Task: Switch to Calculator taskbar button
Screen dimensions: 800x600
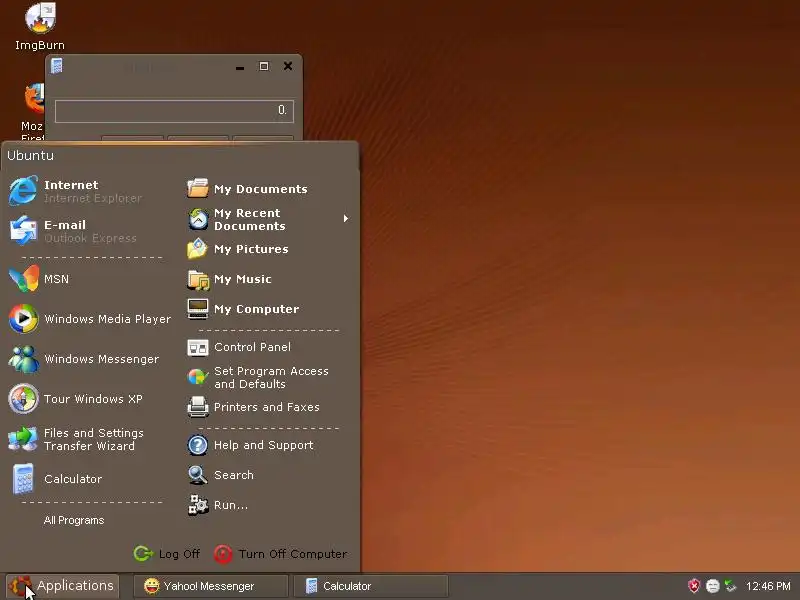Action: point(371,586)
